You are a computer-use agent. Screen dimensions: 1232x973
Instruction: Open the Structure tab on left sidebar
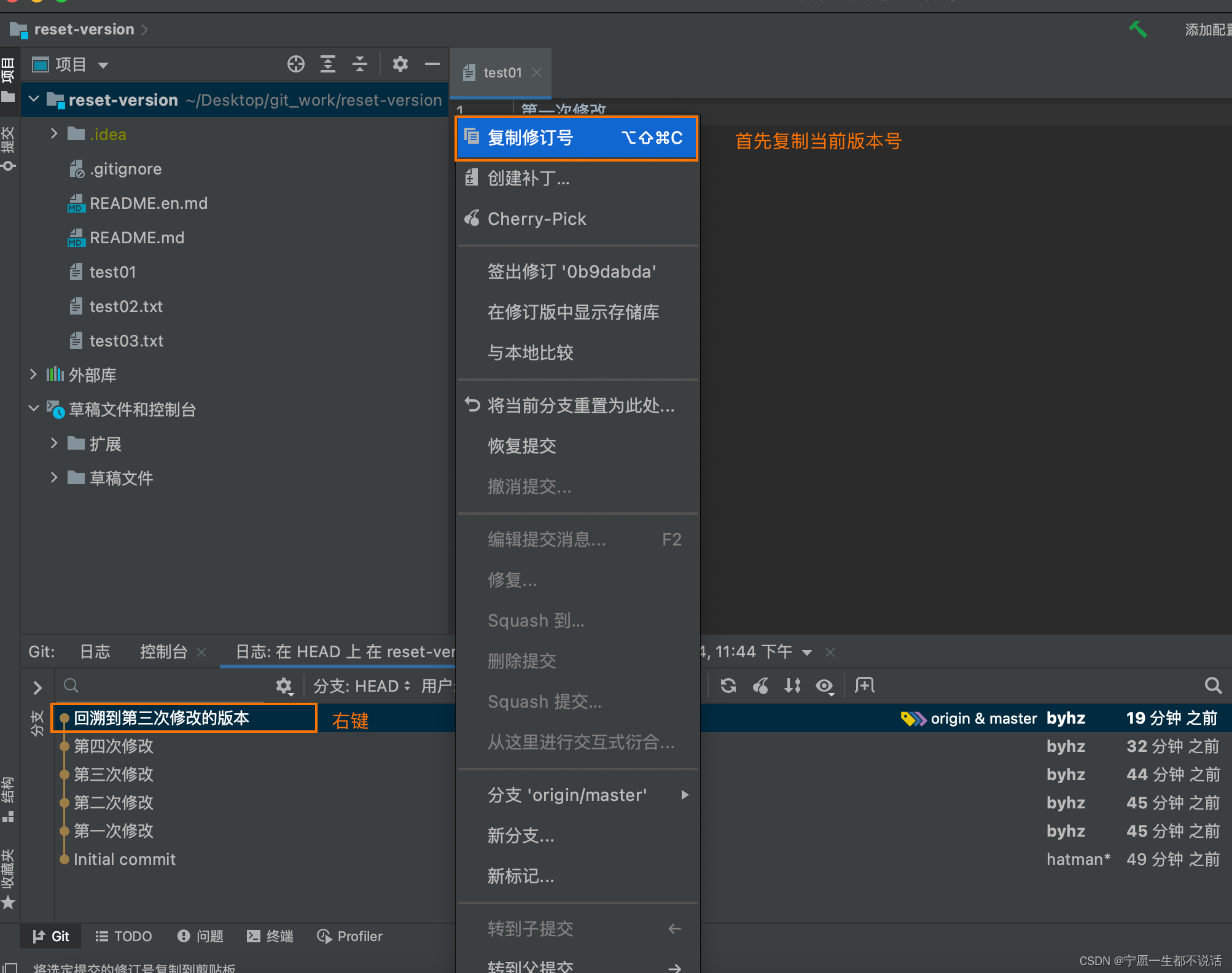coord(8,799)
